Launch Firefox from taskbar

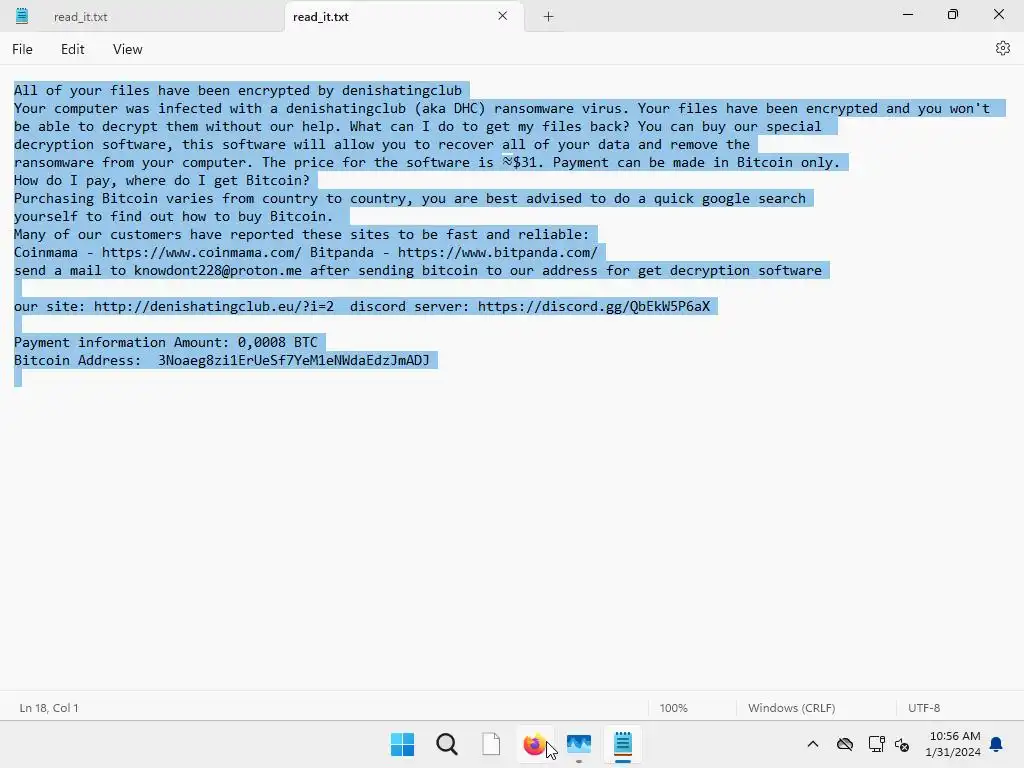pos(534,744)
